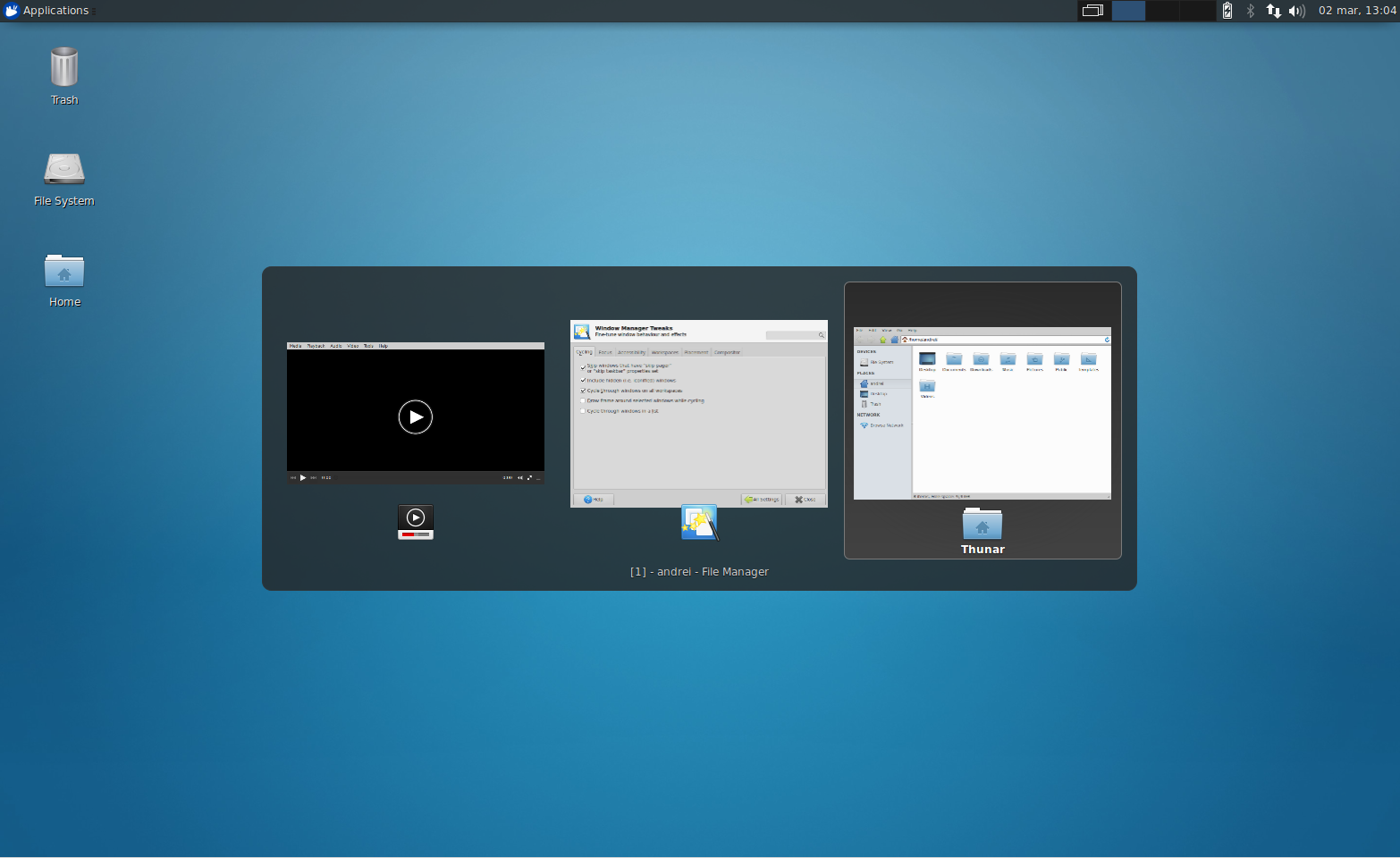Enable 'Draw frame around selected windows while cycling'
1400x858 pixels.
tap(583, 400)
